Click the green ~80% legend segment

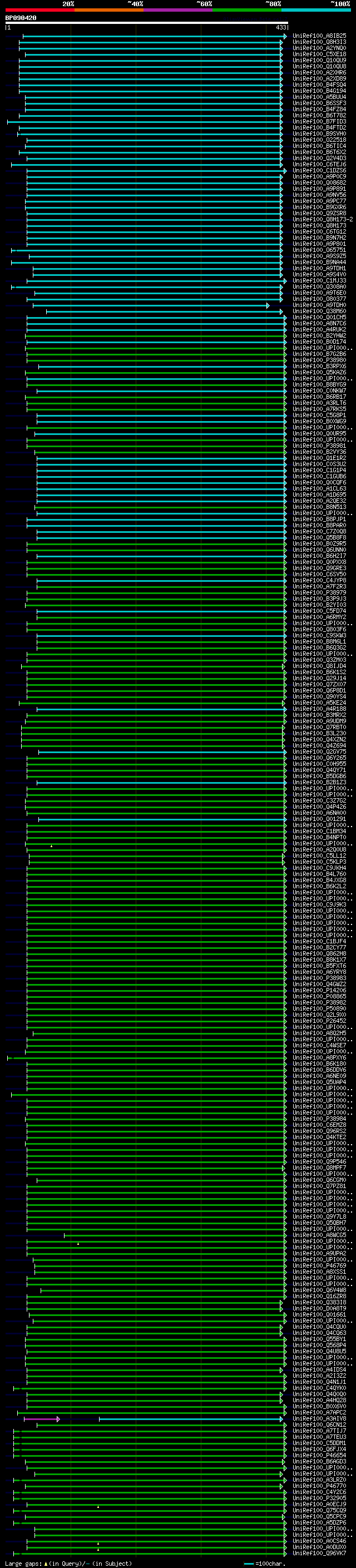pyautogui.click(x=247, y=10)
